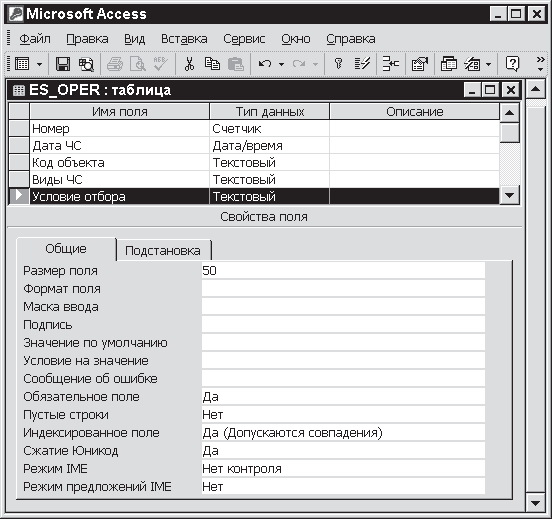Open the Файл menu
This screenshot has height=519, width=552.
point(35,39)
